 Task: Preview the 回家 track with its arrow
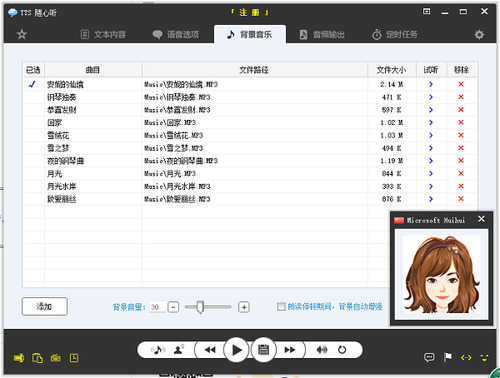431,123
